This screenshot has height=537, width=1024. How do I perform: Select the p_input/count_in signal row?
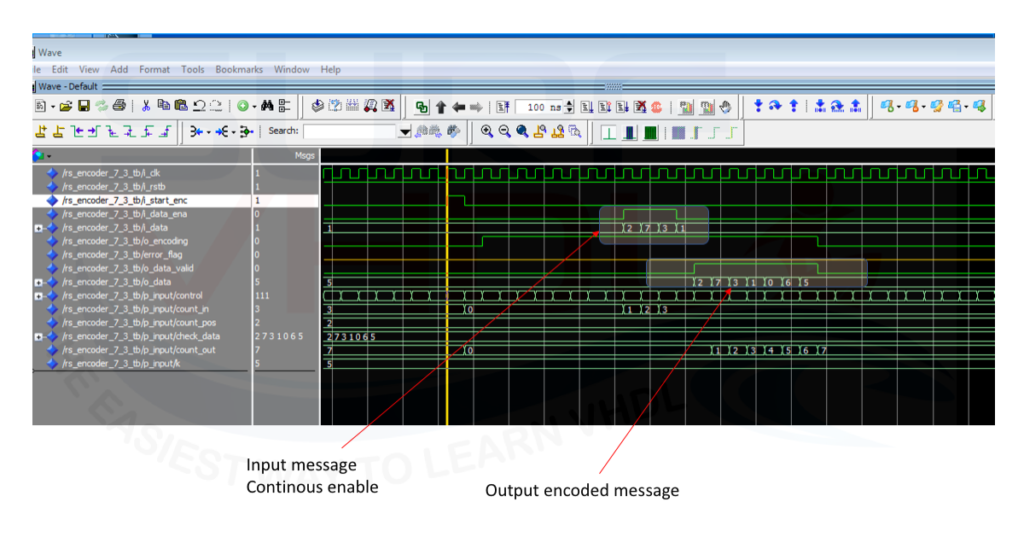pos(142,309)
